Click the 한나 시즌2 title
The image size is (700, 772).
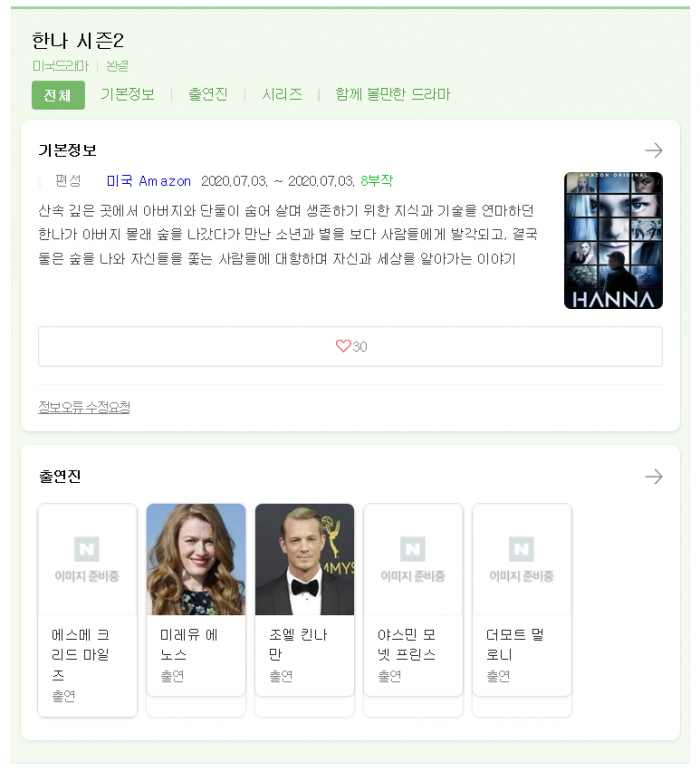click(x=78, y=40)
